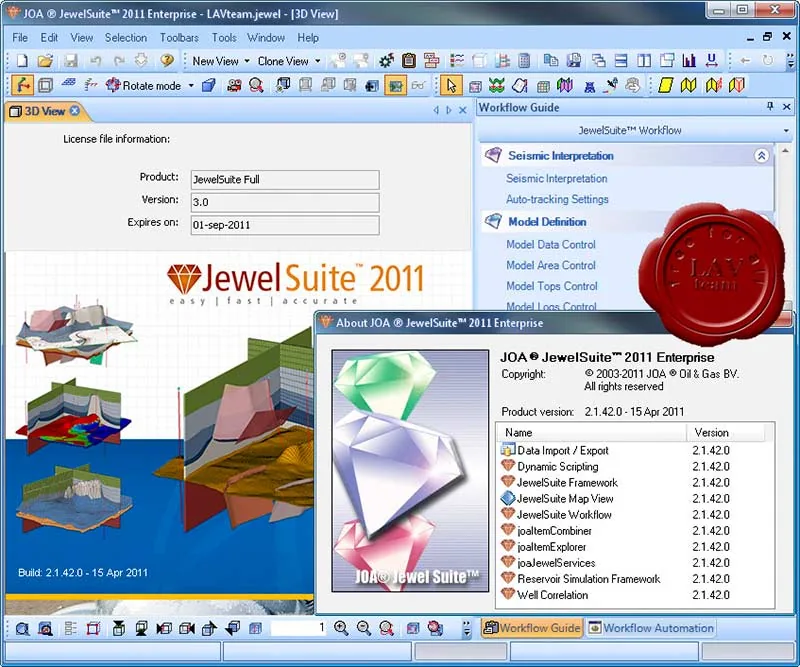The height and width of the screenshot is (667, 800).
Task: Click the Name column header in About dialog
Action: (592, 433)
